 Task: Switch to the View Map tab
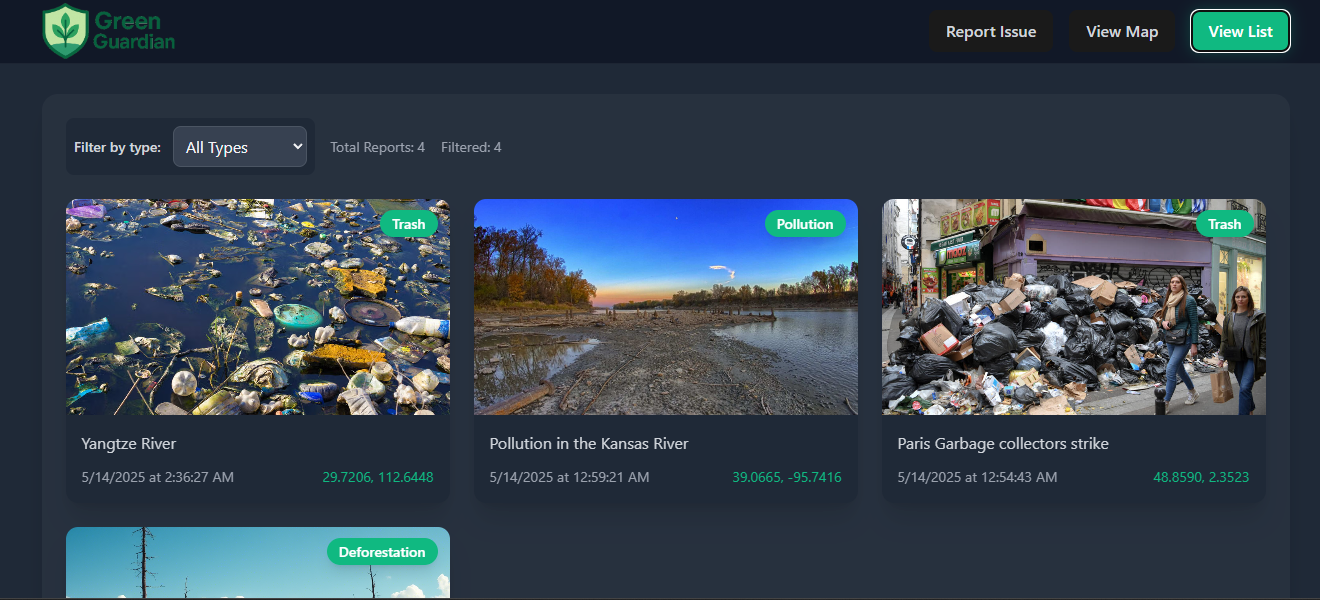click(1122, 32)
